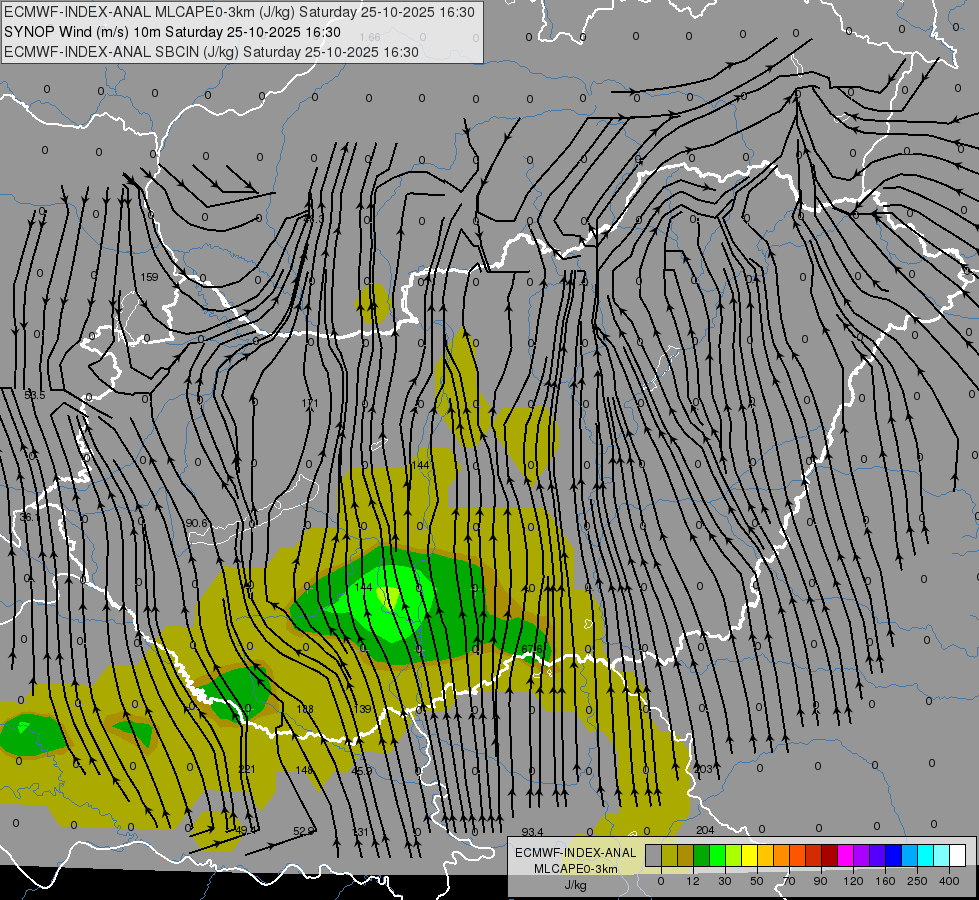Screen dimensions: 979x900
Task: Click the 120 tick label on legend
Action: pyautogui.click(x=853, y=881)
